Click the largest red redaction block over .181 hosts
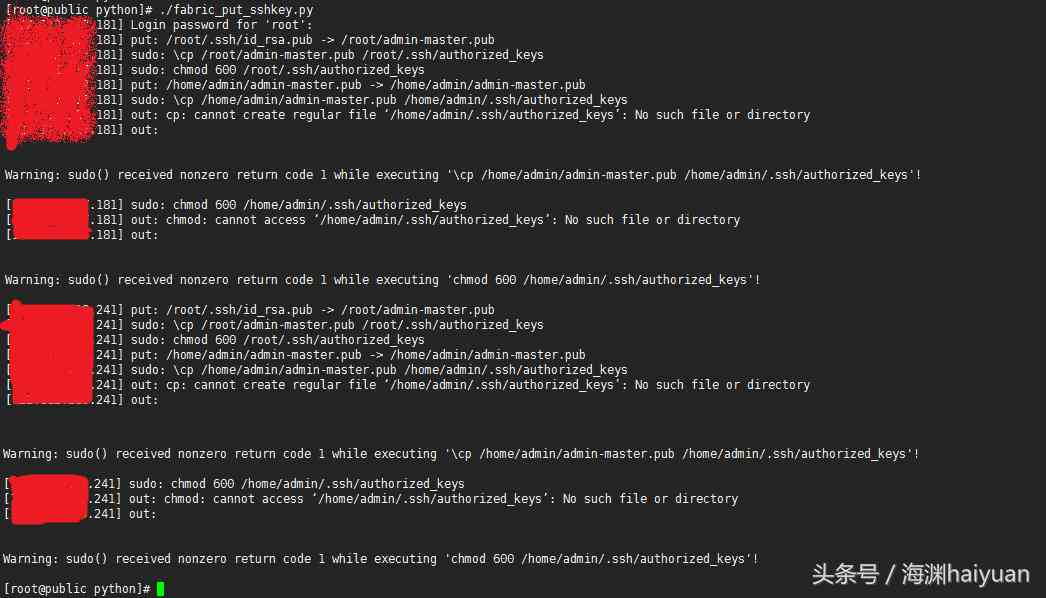Screen dimensions: 1046x598 coord(48,80)
